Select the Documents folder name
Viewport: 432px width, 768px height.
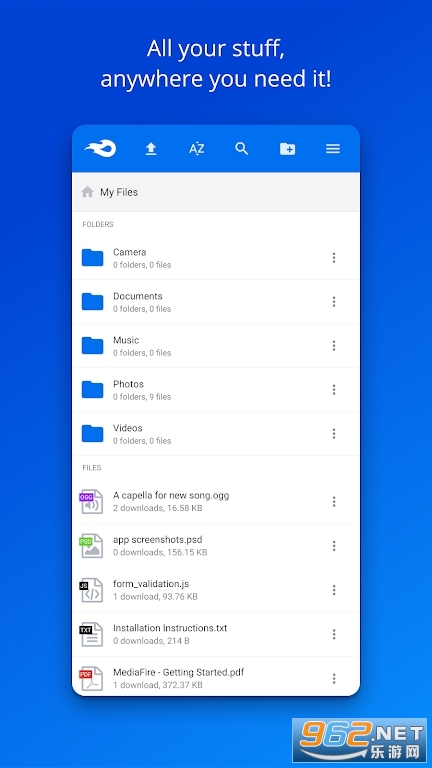pos(138,296)
